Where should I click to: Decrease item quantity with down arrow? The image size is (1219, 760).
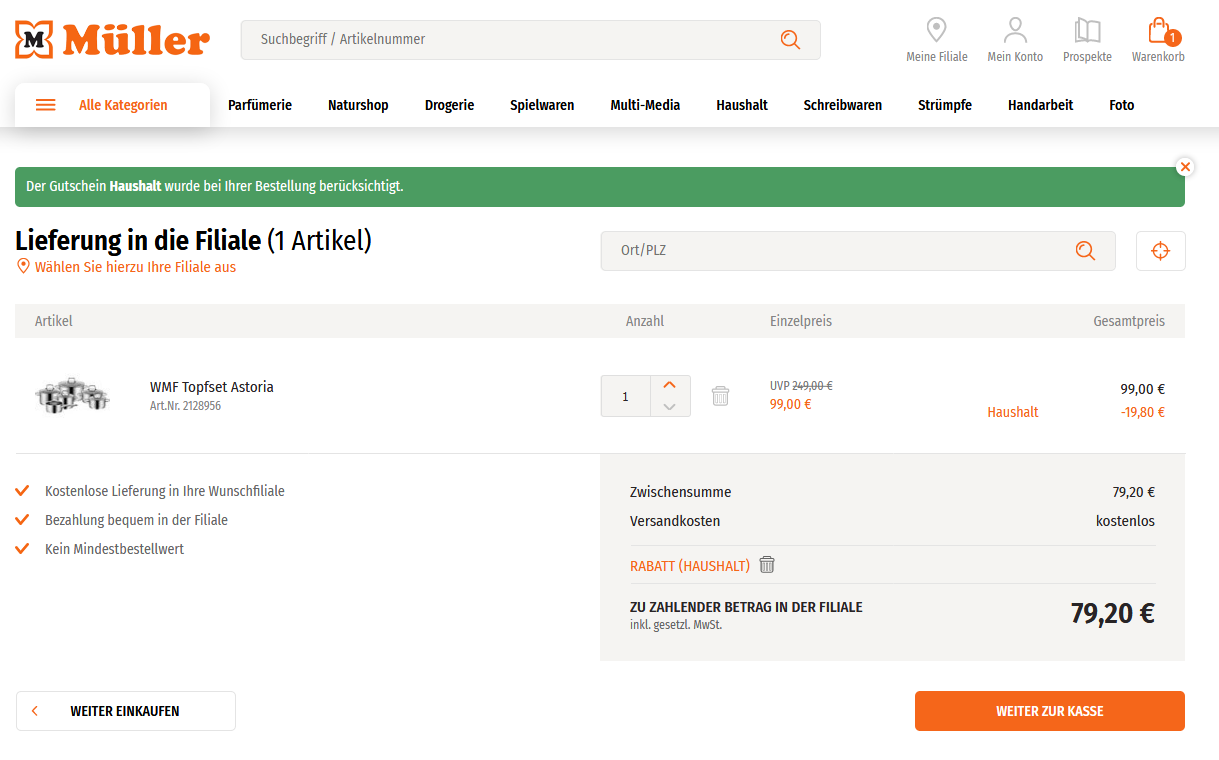click(670, 406)
